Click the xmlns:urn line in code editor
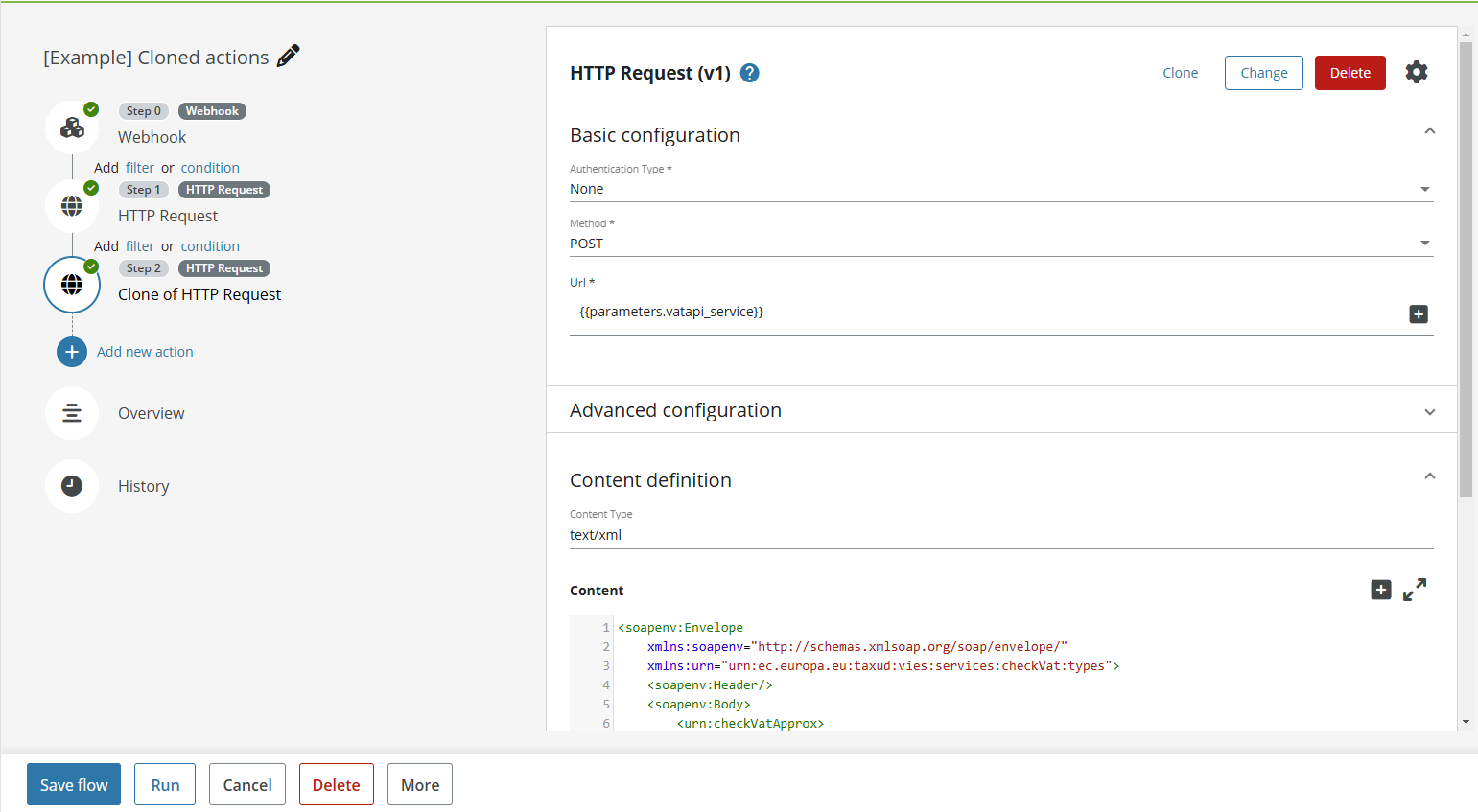 point(883,666)
